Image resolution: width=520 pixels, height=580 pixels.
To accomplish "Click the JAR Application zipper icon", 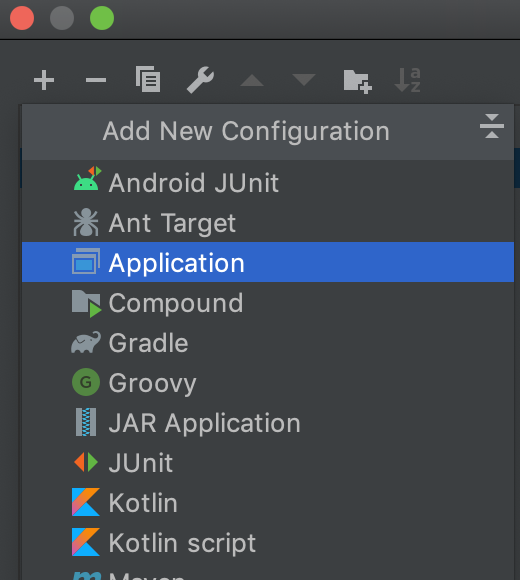I will 86,422.
